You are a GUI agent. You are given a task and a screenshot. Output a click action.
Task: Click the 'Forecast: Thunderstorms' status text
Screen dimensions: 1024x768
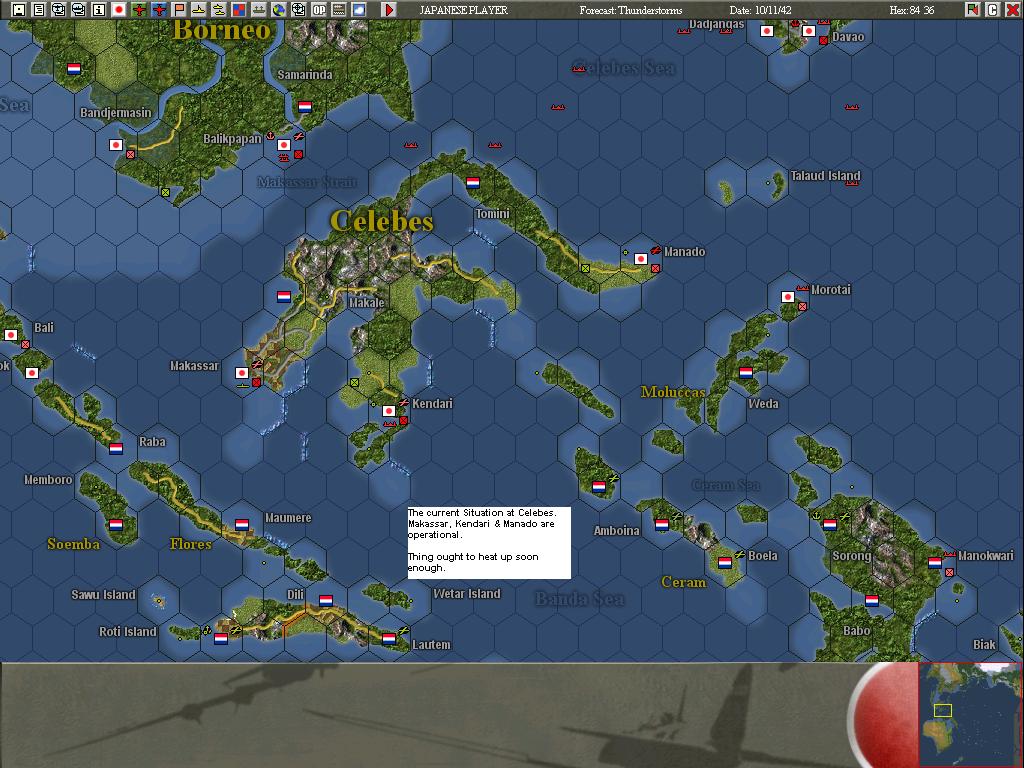pyautogui.click(x=630, y=10)
